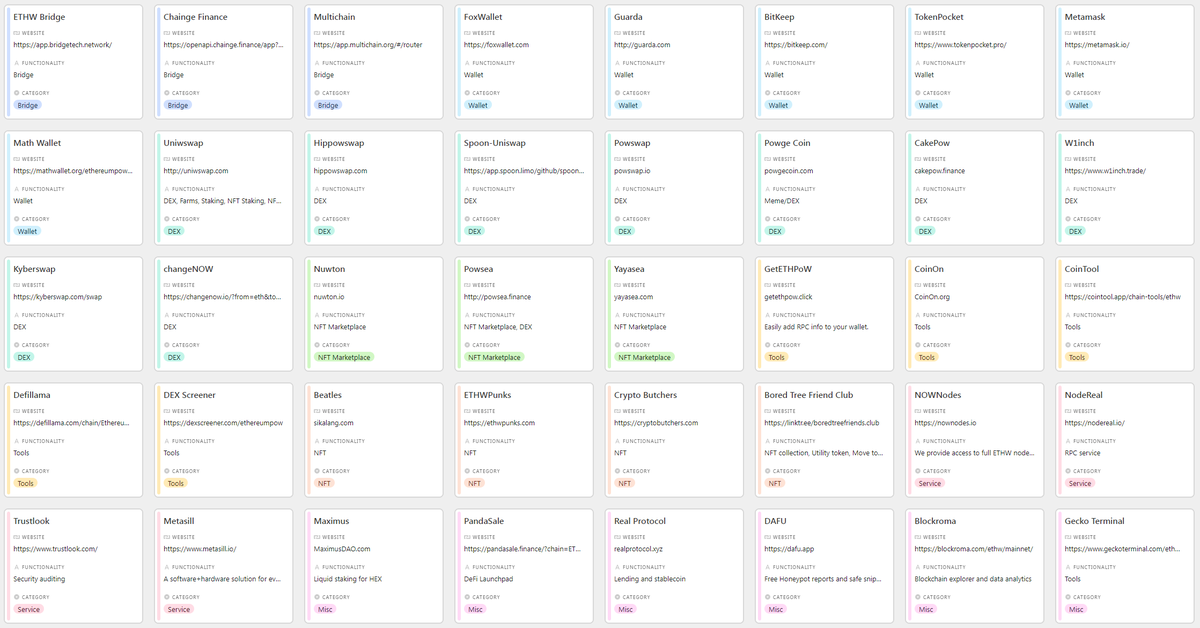Viewport: 1200px width, 628px height.
Task: Visit the foxwallet.com link
Action: (496, 45)
